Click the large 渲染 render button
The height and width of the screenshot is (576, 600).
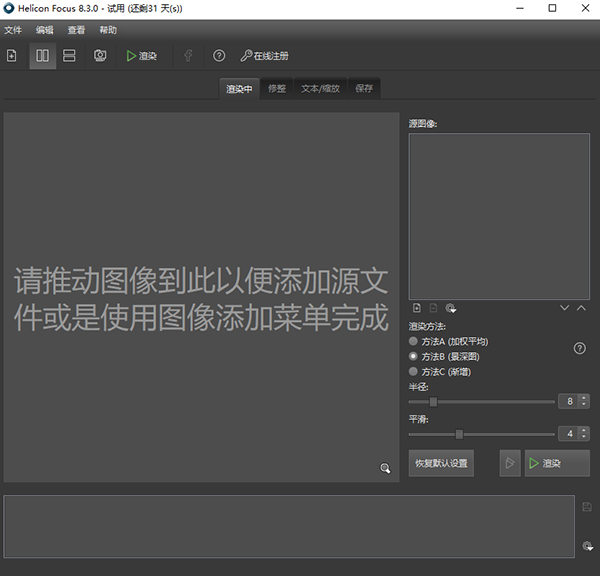[557, 463]
